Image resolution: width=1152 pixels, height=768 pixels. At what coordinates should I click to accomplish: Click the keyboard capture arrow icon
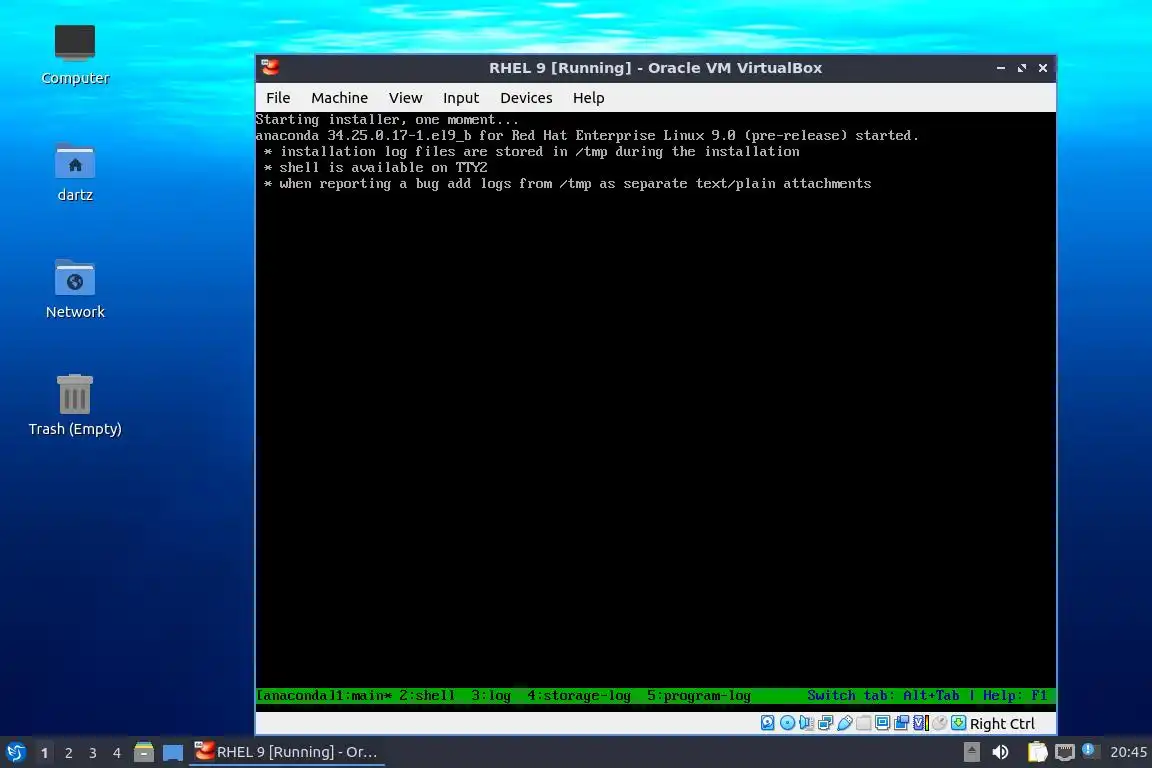tap(958, 723)
